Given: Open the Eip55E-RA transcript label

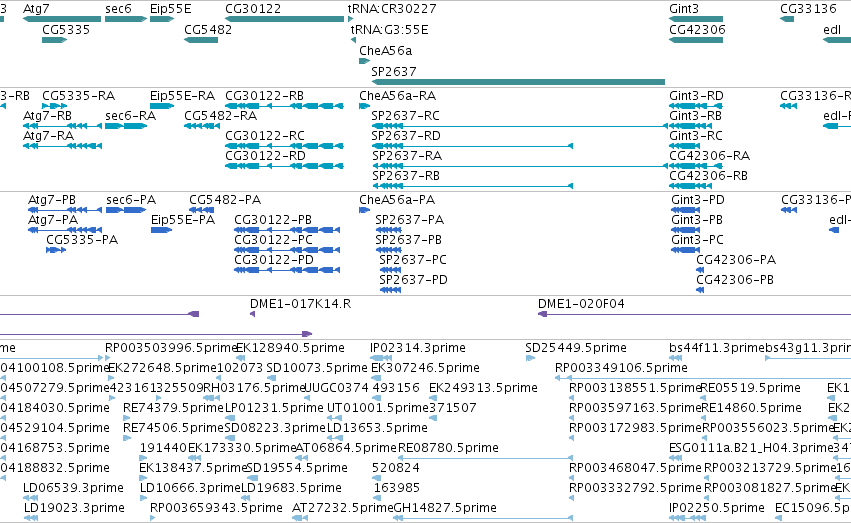Looking at the screenshot, I should tap(183, 96).
